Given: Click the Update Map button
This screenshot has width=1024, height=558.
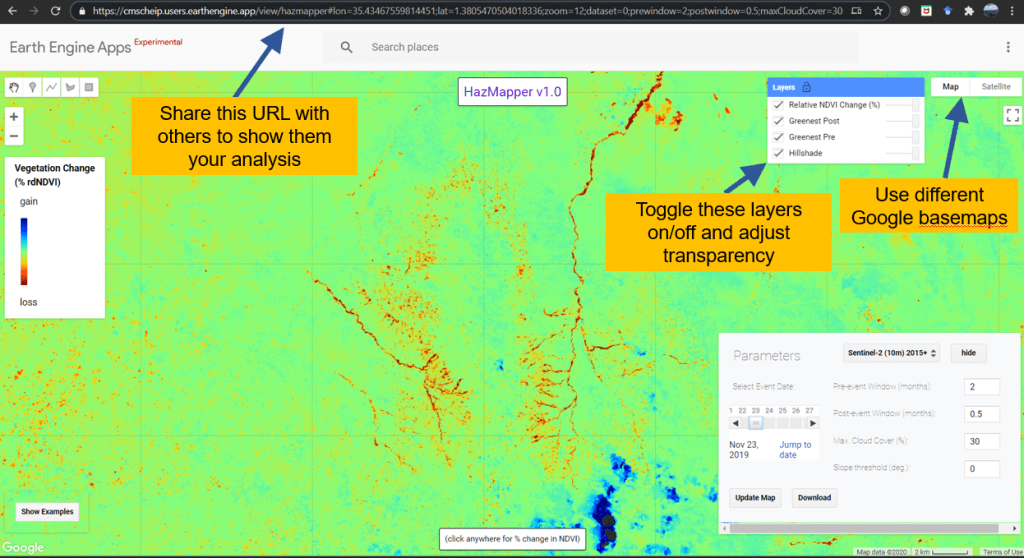Looking at the screenshot, I should [x=755, y=497].
